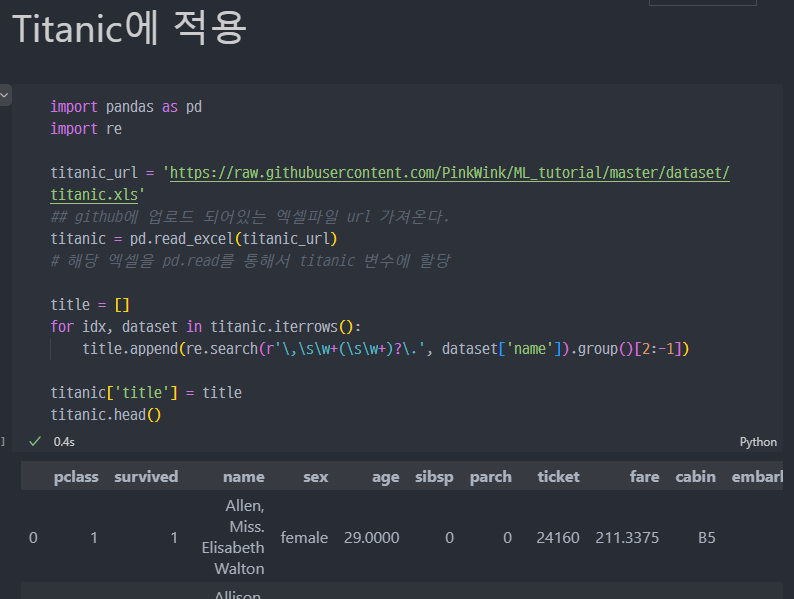Image resolution: width=794 pixels, height=599 pixels.
Task: Click the titanic.head() code line
Action: (x=105, y=415)
